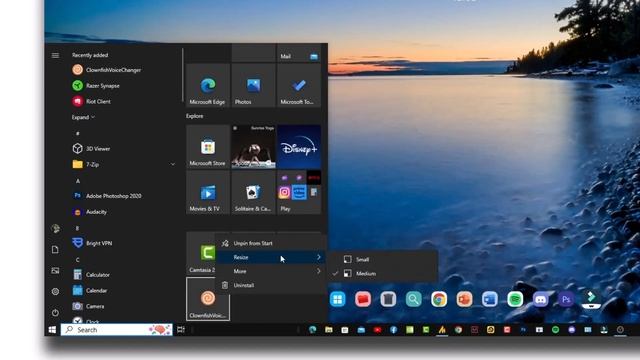Image resolution: width=640 pixels, height=360 pixels.
Task: Jump to the letter C section header
Action: tap(78, 260)
